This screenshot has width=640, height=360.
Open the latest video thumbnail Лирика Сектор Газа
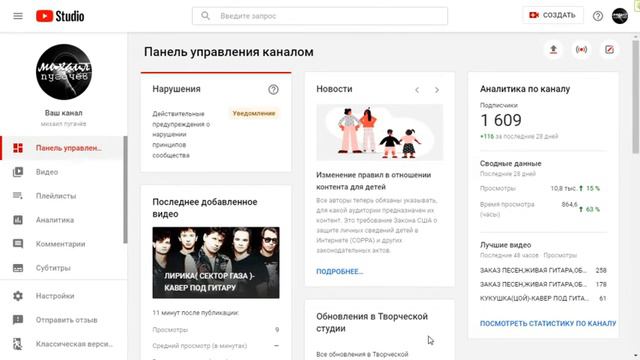(216, 262)
